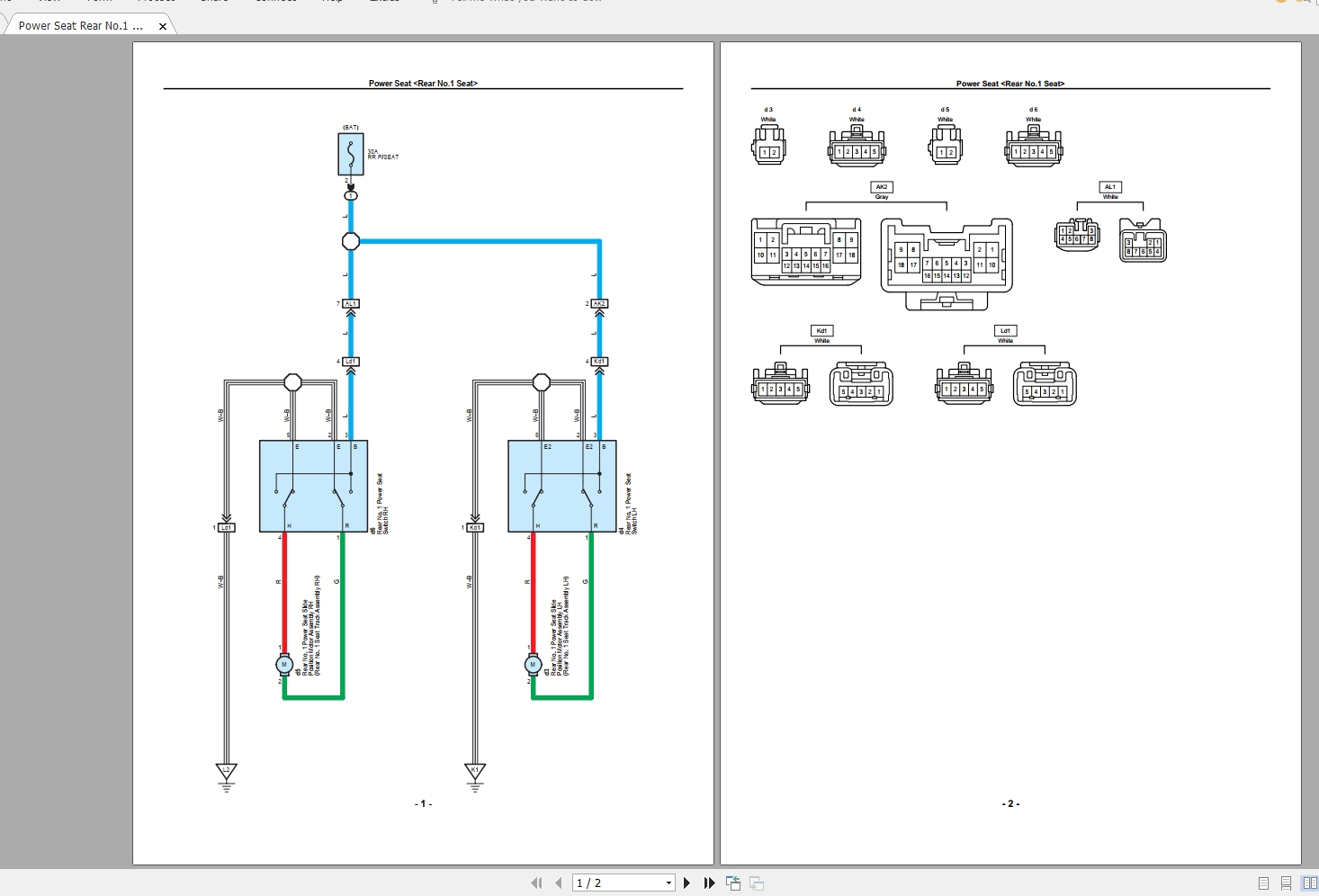Jump to the last page icon
1319x896 pixels.
709,883
